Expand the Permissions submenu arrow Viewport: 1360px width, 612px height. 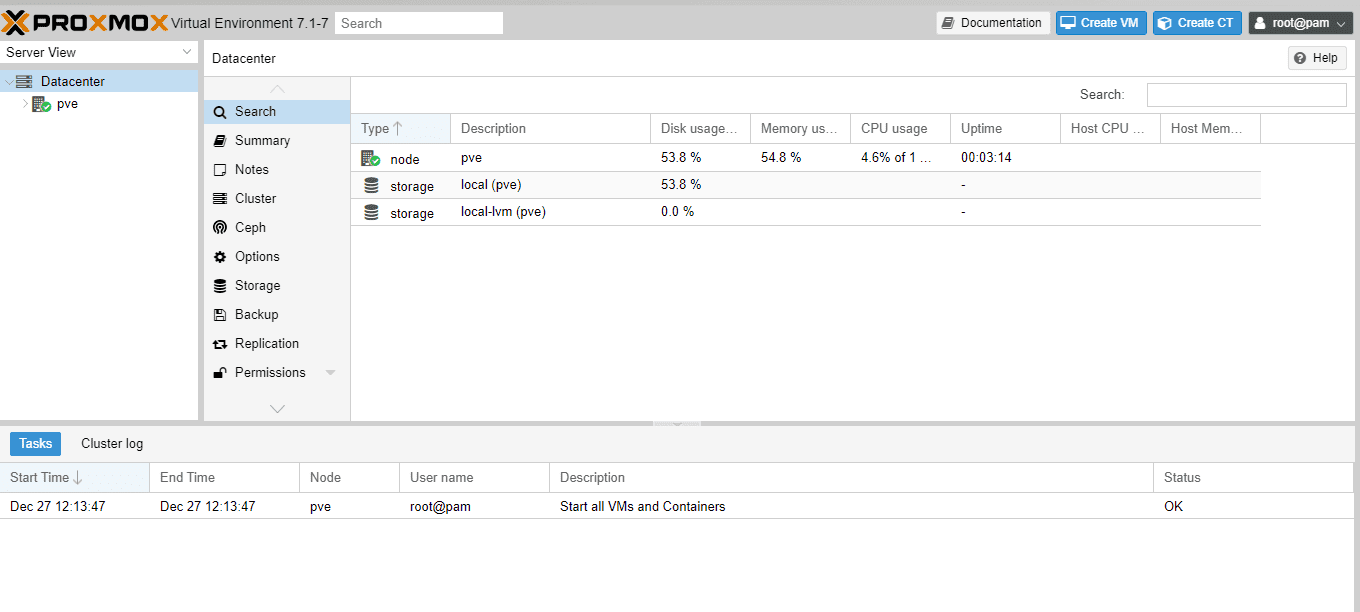click(330, 373)
